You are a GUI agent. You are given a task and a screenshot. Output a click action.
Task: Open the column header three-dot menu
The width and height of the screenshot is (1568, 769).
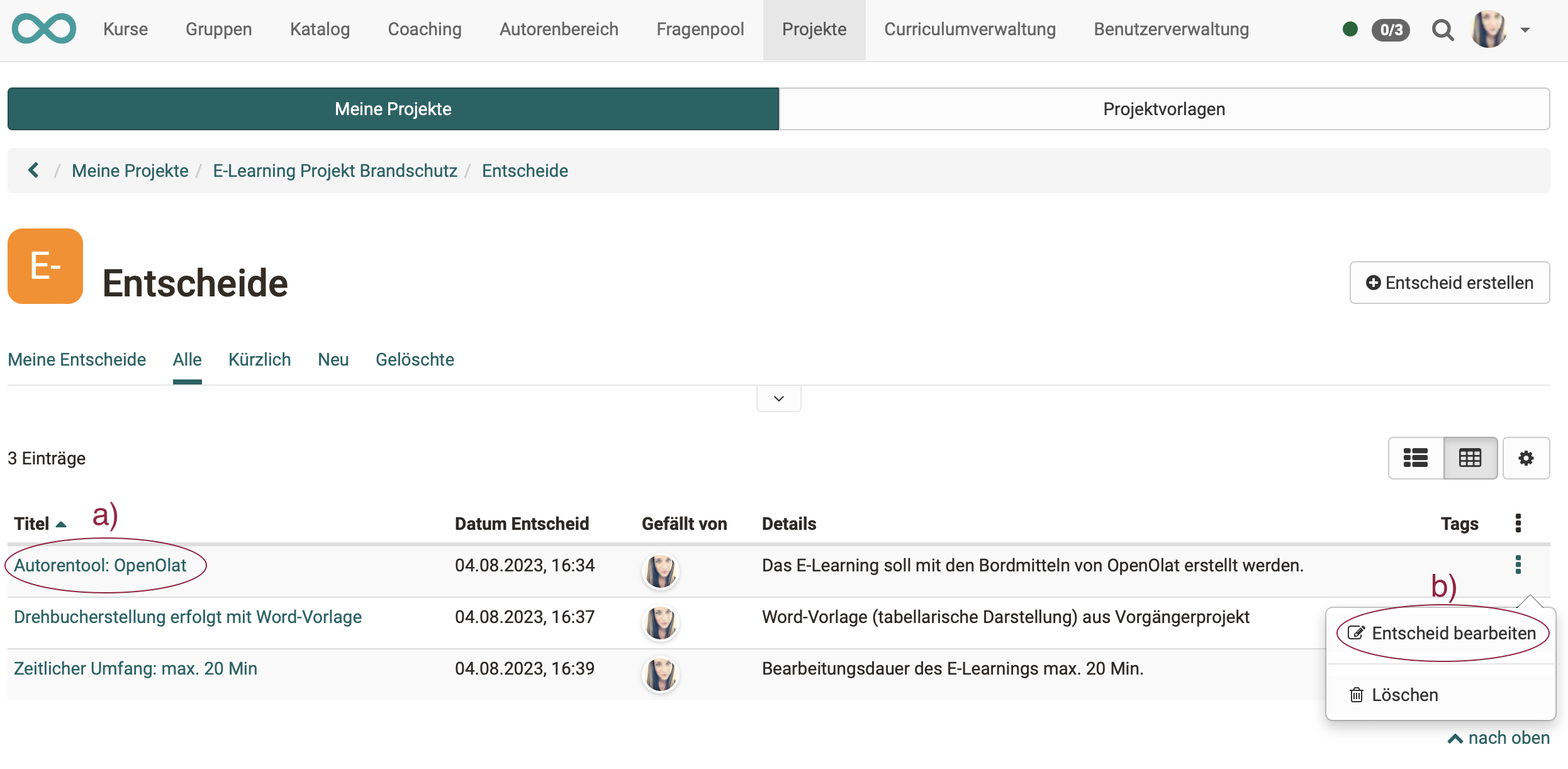[1518, 523]
